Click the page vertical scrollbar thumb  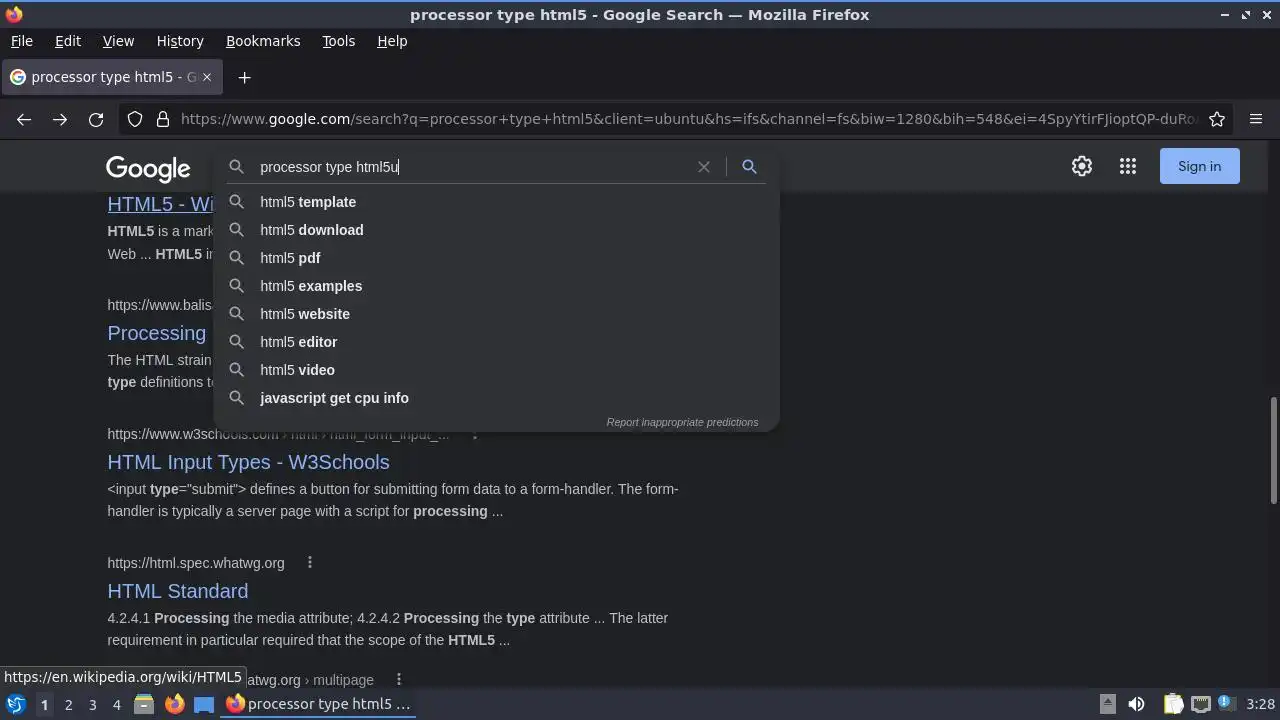point(1273,450)
